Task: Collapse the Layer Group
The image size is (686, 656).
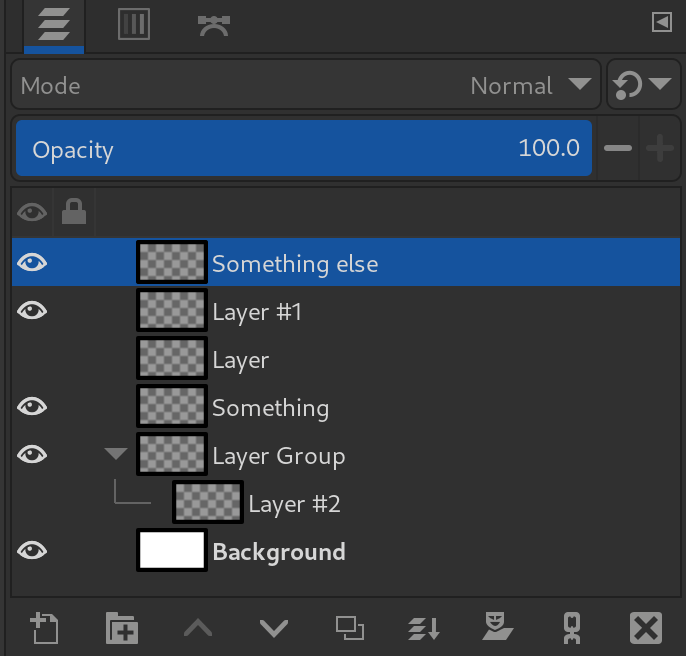Action: click(x=116, y=454)
